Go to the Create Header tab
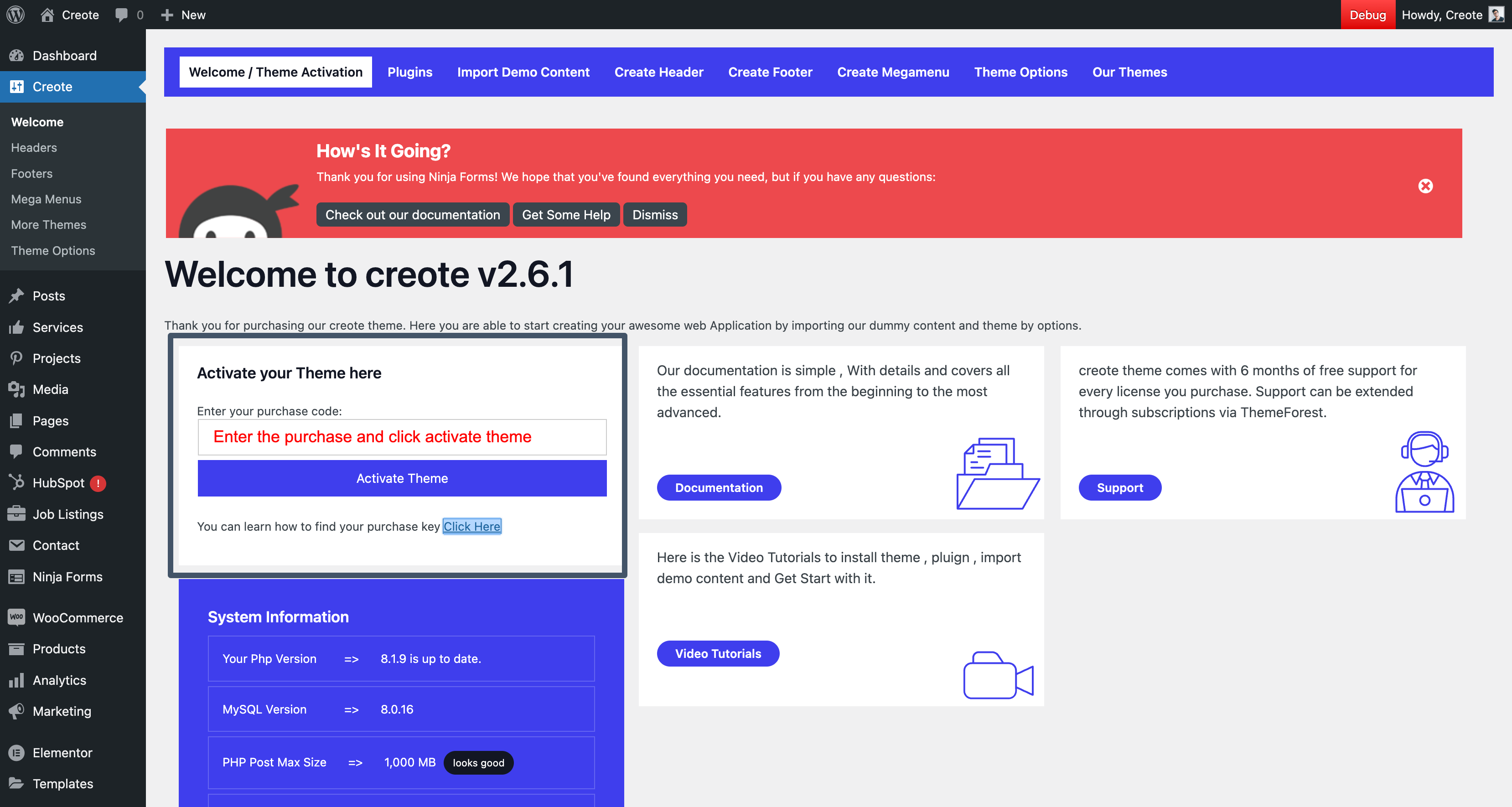This screenshot has height=807, width=1512. tap(658, 72)
